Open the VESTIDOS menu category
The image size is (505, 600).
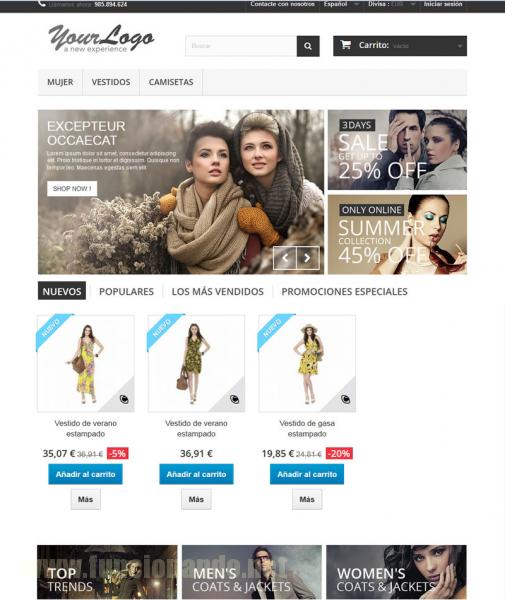(111, 82)
